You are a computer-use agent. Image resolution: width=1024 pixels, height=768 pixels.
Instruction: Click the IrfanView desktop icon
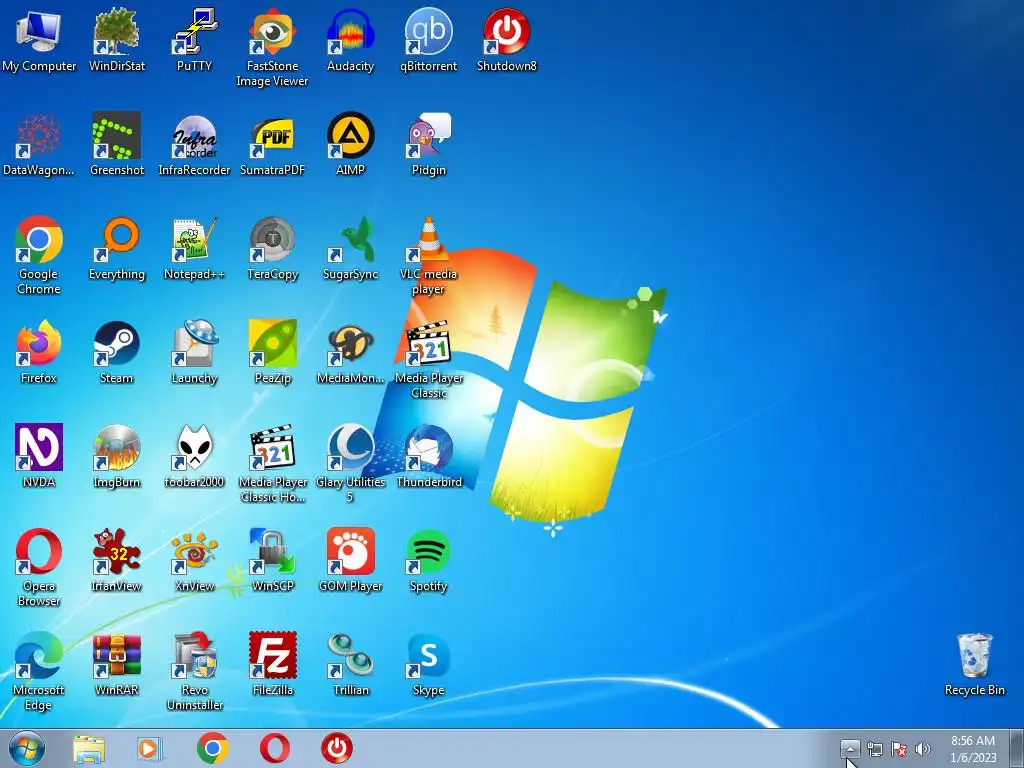tap(116, 560)
